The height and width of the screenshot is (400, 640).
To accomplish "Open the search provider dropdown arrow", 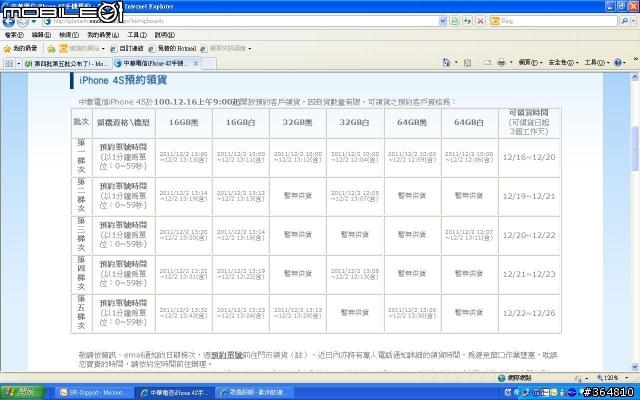I will (x=633, y=21).
